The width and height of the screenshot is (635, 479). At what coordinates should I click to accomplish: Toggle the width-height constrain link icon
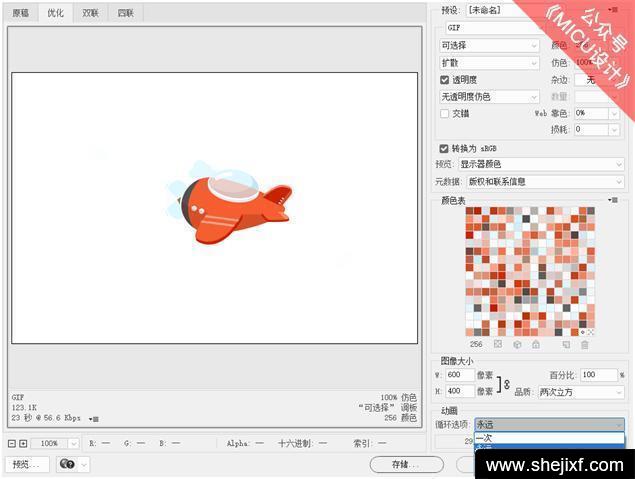coord(505,383)
